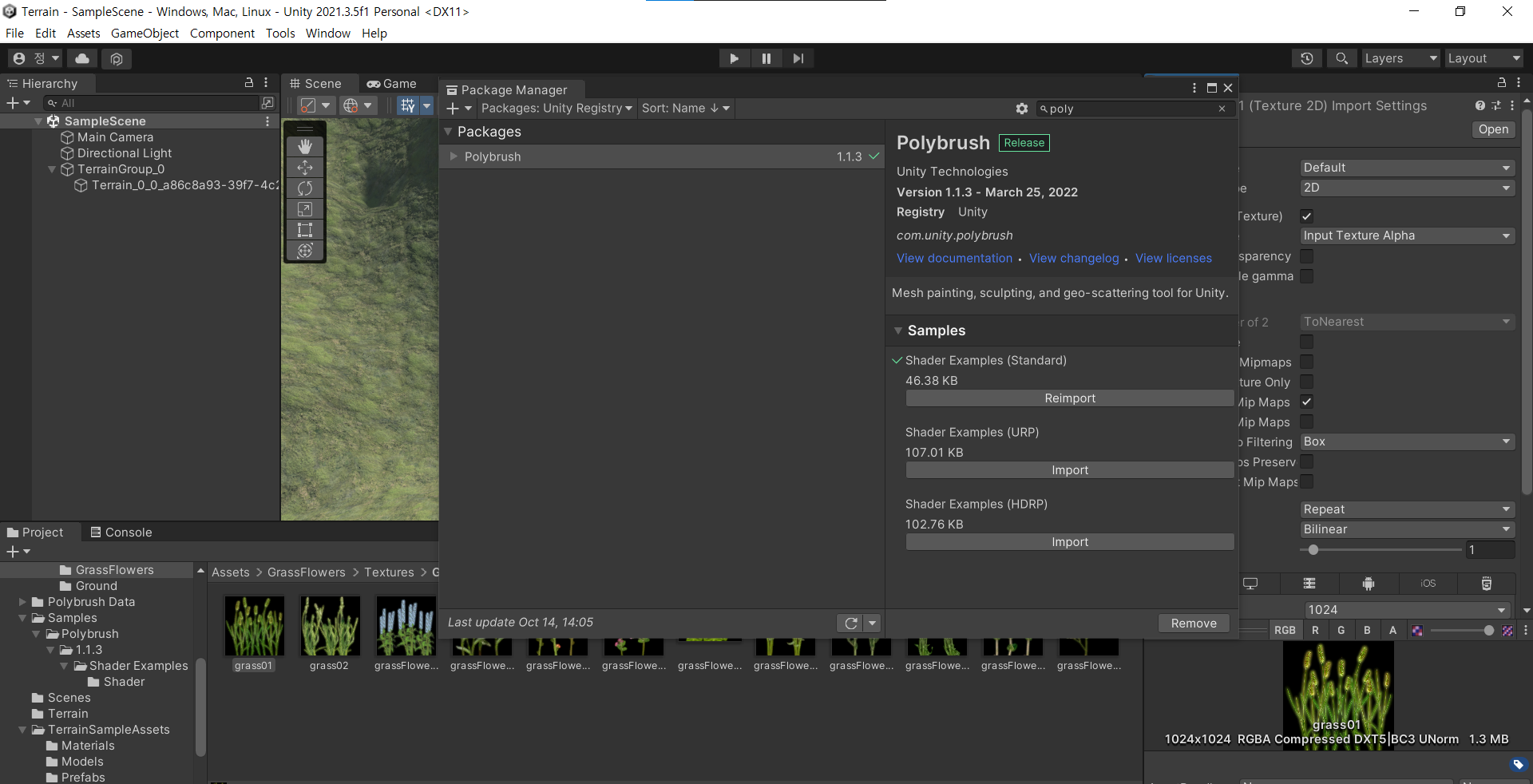Viewport: 1533px width, 784px height.
Task: Switch to the Console tab
Action: pyautogui.click(x=121, y=533)
